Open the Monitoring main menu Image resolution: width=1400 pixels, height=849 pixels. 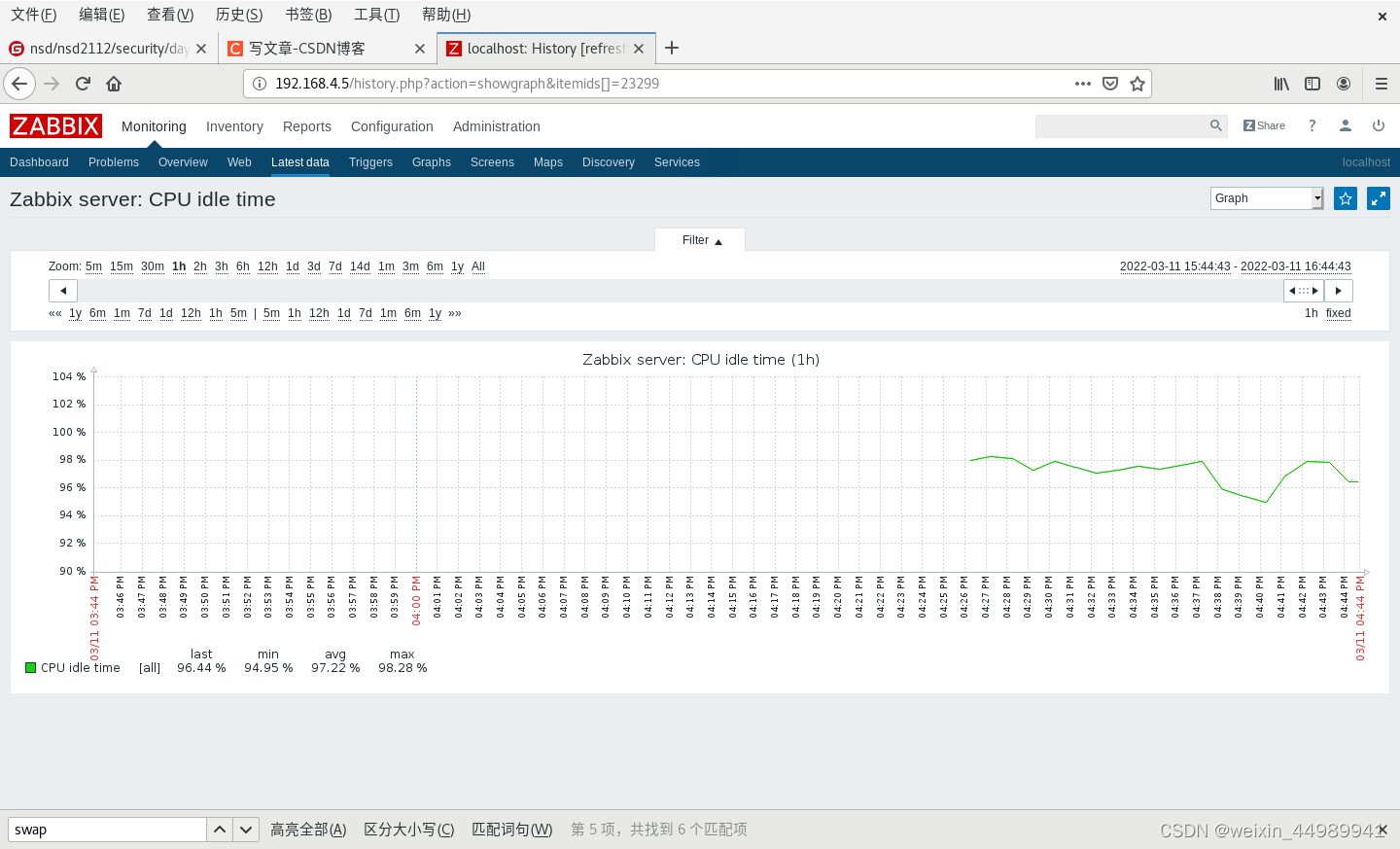pos(154,126)
